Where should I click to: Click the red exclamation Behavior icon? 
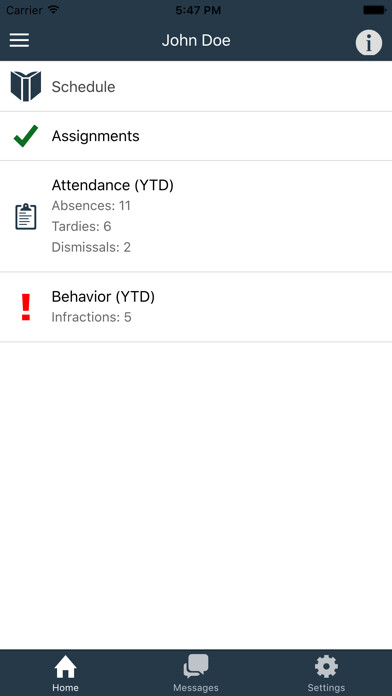[x=26, y=307]
